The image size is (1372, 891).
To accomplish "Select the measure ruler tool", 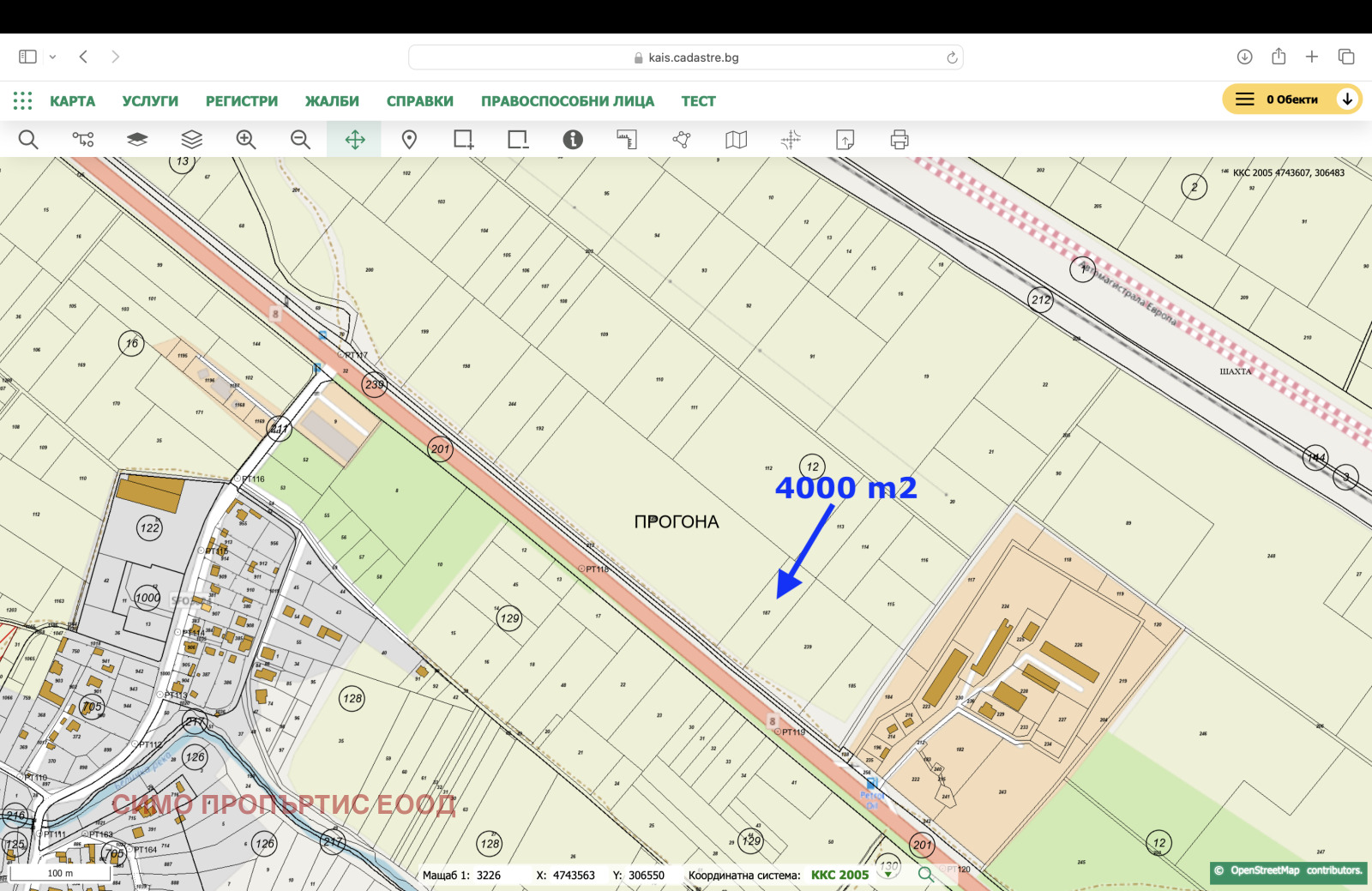I will coord(627,140).
